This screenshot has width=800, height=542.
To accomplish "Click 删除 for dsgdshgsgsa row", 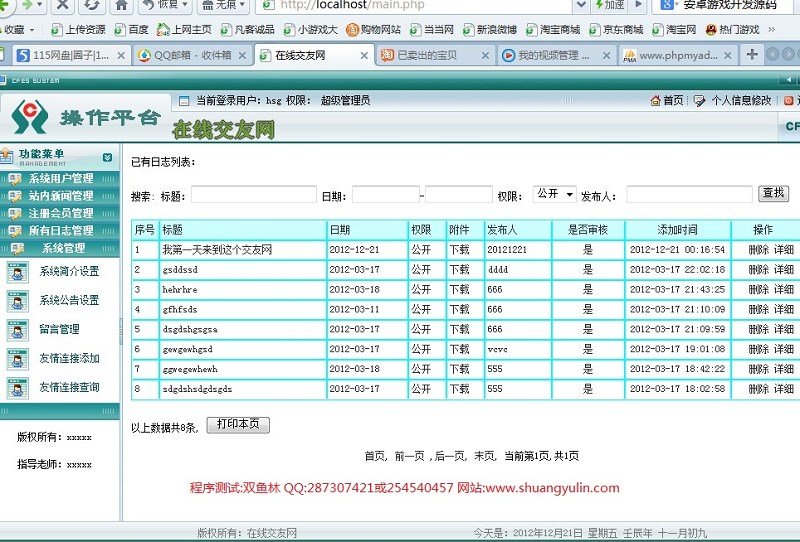I will pyautogui.click(x=758, y=330).
